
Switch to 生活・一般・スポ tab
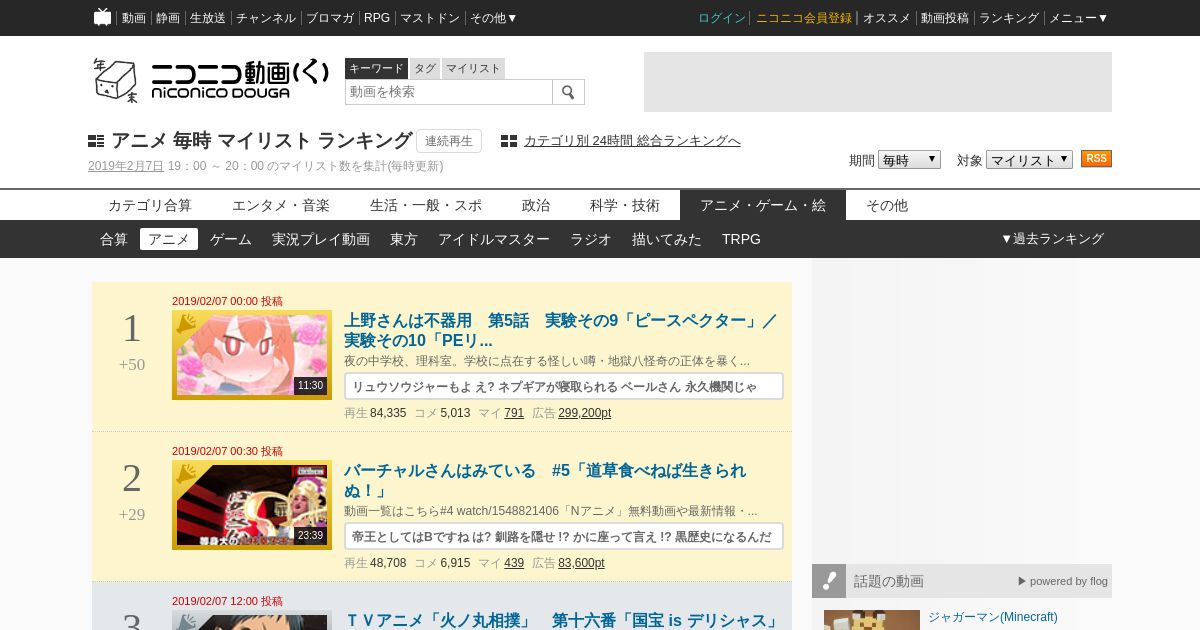pos(426,205)
